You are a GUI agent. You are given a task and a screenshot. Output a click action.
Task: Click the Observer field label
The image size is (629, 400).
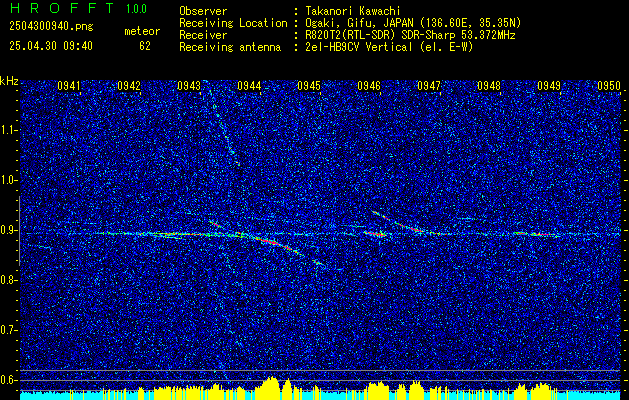(203, 11)
